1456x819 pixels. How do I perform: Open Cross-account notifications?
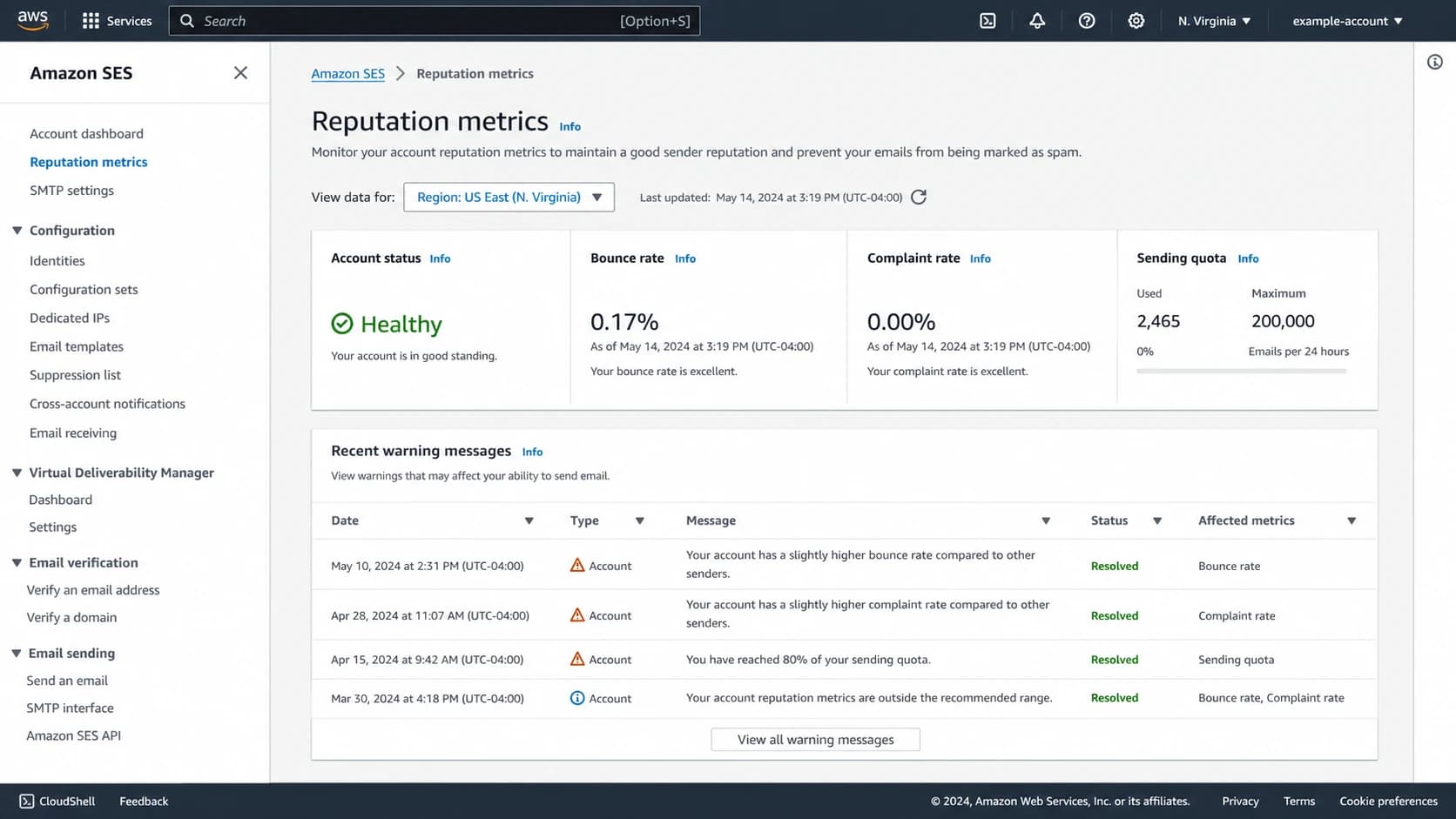point(107,404)
